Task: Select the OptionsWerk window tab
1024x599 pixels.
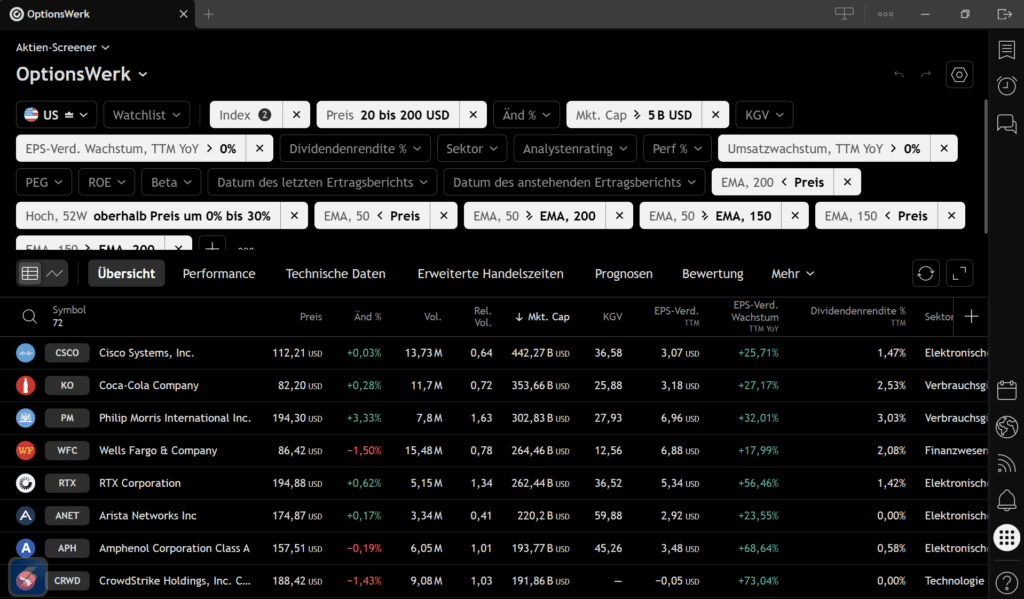Action: pos(98,14)
